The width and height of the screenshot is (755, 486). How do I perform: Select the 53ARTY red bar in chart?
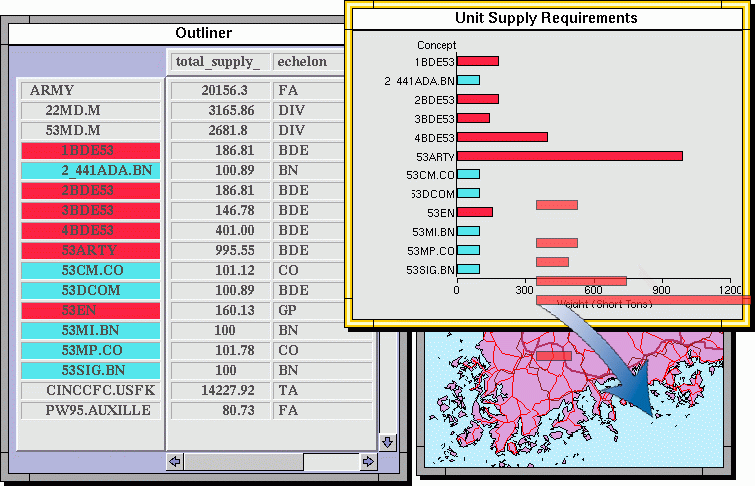569,155
